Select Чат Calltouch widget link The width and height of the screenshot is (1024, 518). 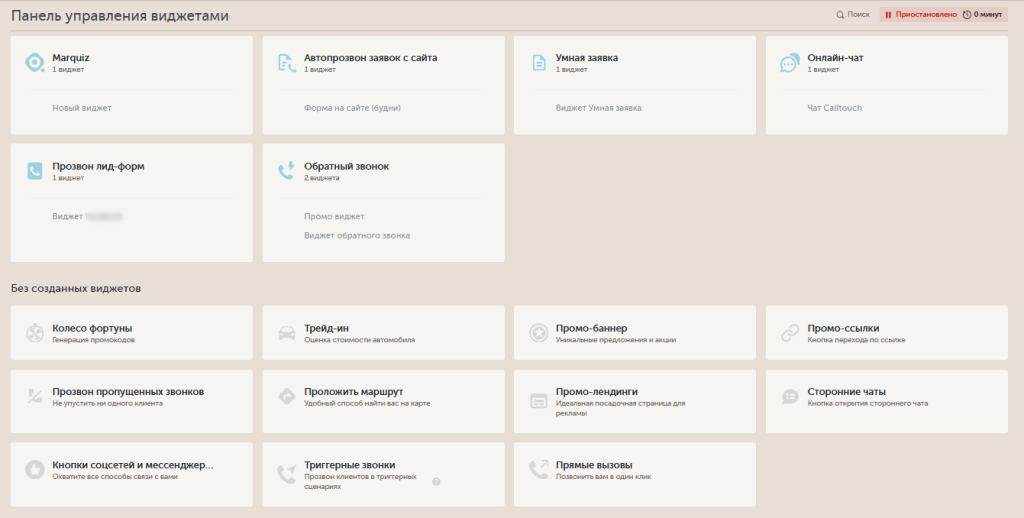(834, 107)
